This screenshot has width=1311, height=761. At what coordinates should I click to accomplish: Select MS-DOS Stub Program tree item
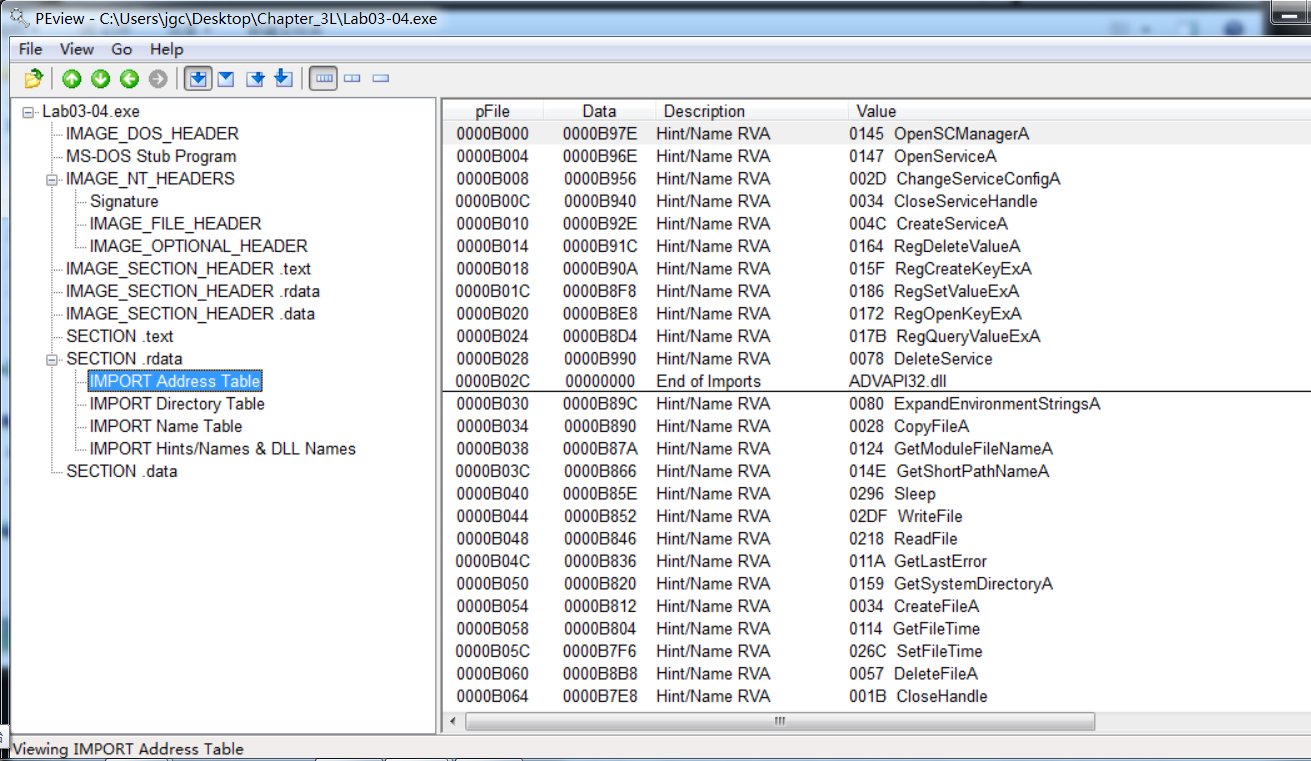[151, 157]
